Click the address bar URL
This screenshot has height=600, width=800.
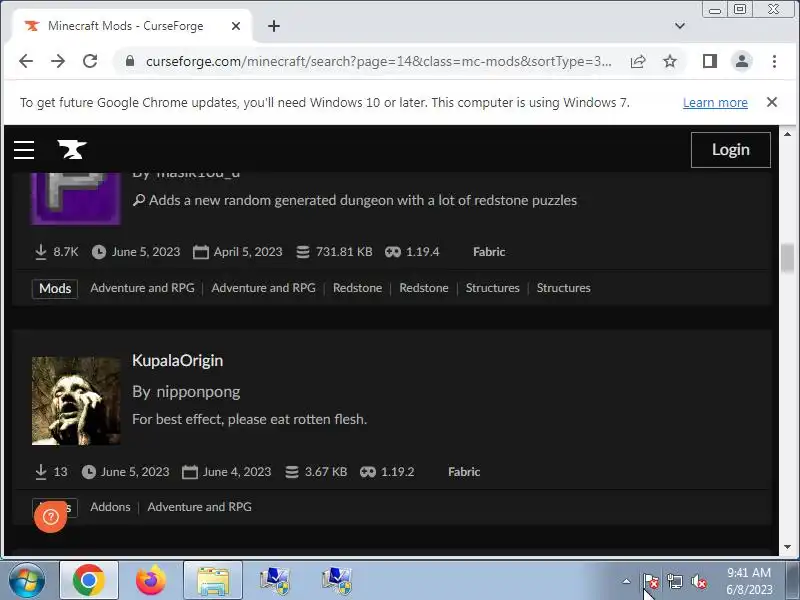point(378,62)
